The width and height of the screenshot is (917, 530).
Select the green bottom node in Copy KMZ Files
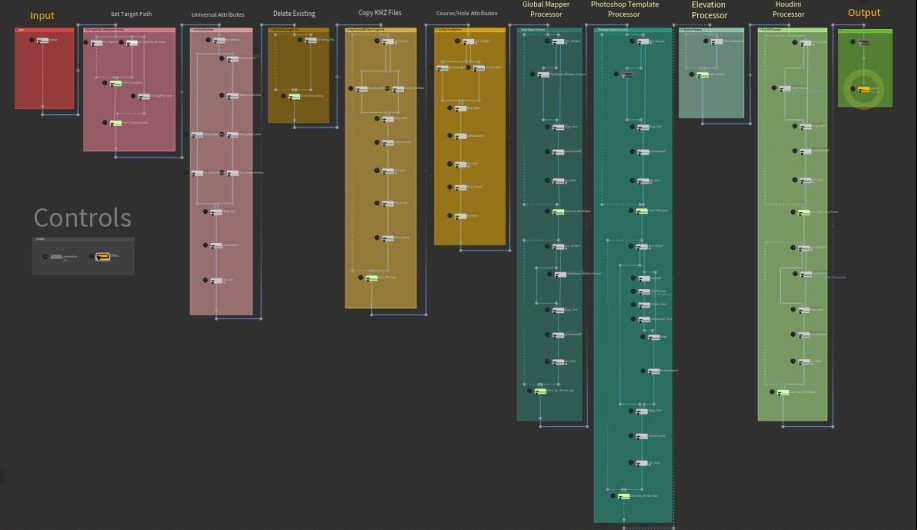[371, 277]
